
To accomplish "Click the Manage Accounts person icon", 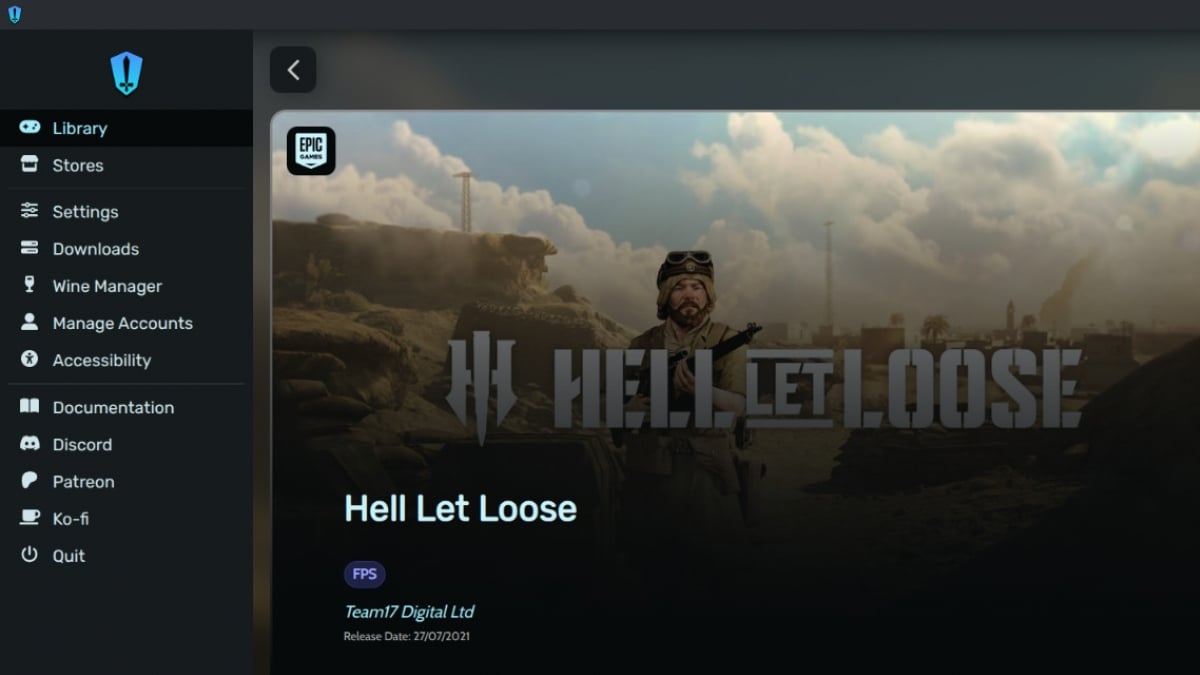I will [x=30, y=322].
